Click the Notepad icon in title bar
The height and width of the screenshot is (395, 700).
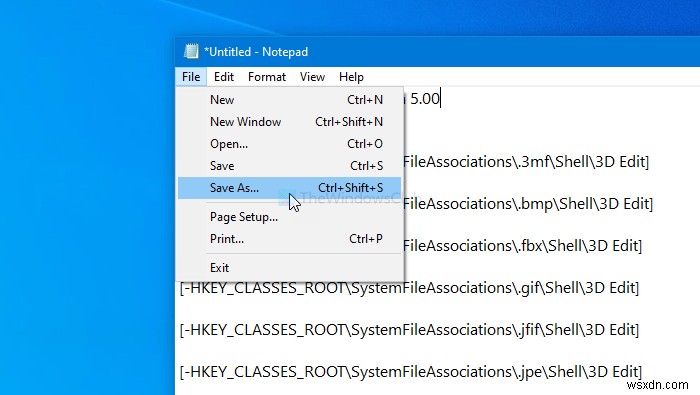191,51
